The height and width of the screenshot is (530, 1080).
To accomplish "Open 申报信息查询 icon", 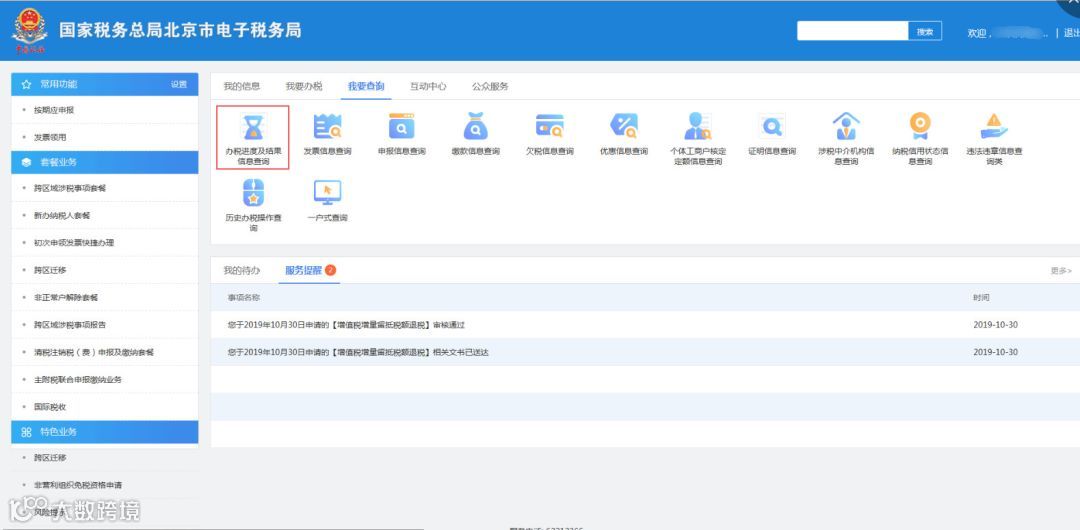I will (402, 127).
